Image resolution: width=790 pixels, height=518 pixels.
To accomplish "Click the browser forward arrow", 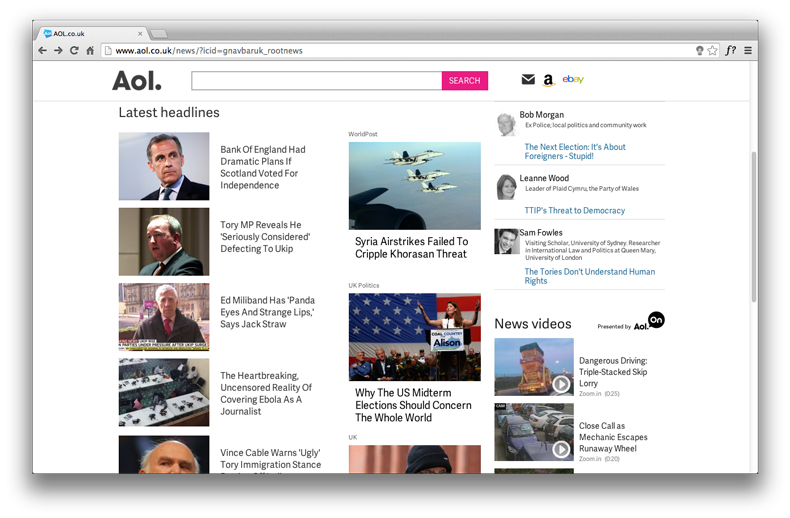I will tap(58, 50).
